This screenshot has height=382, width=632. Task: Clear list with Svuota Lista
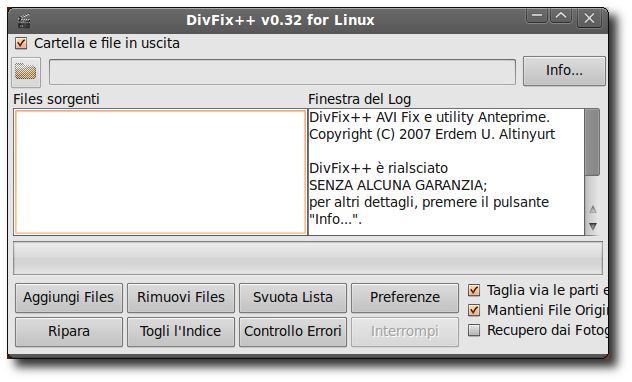(293, 298)
